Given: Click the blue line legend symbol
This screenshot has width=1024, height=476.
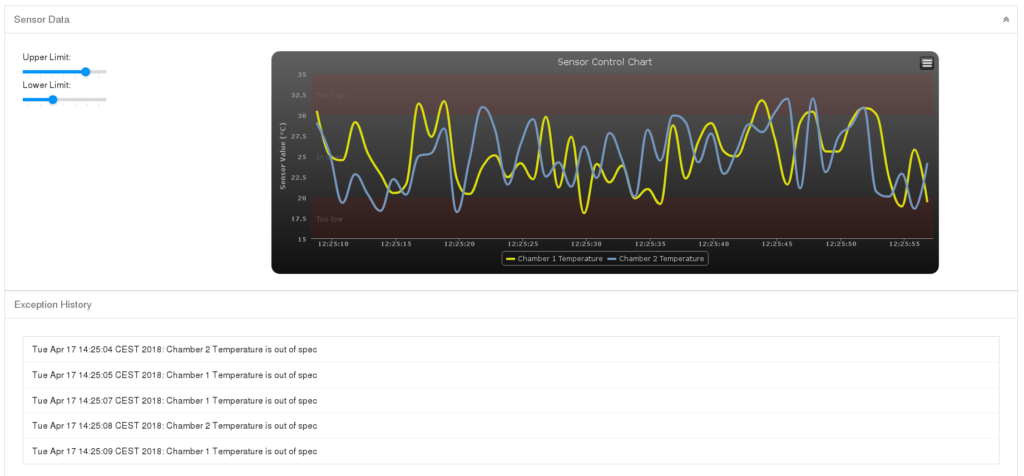Looking at the screenshot, I should [612, 259].
